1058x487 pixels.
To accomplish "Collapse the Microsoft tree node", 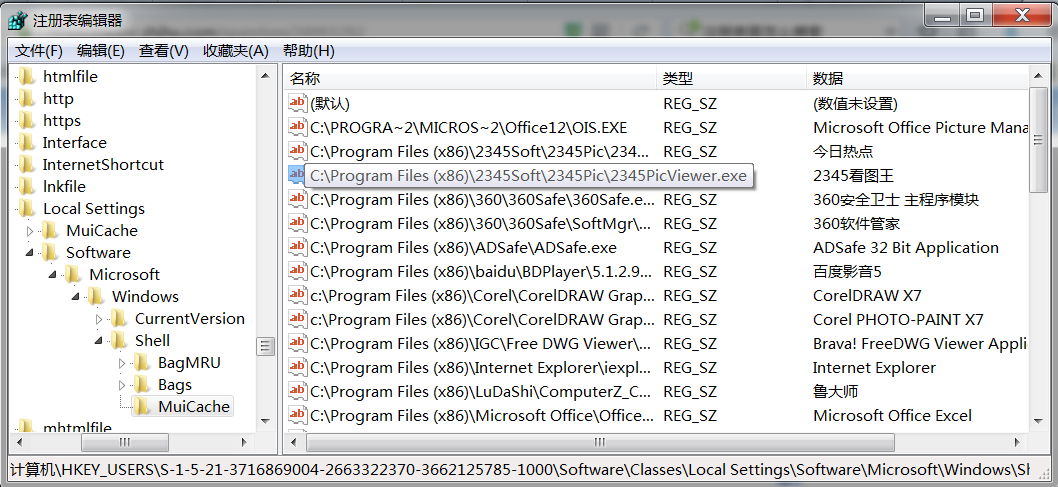I will (53, 275).
